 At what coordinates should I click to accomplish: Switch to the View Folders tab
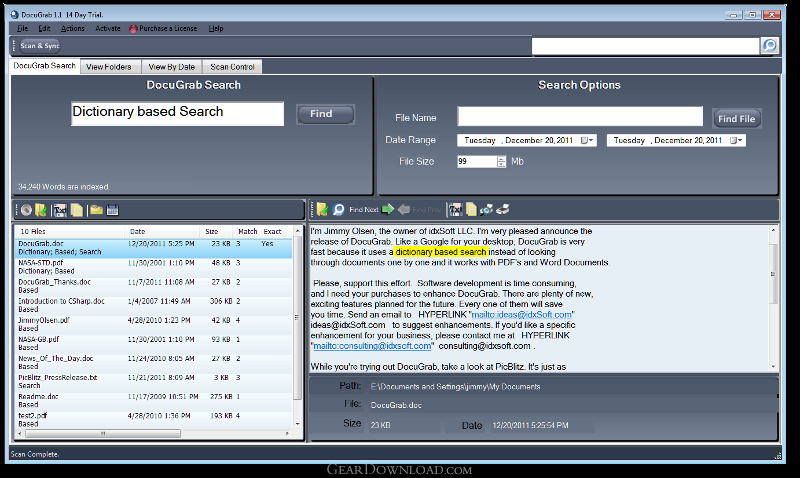click(x=109, y=67)
